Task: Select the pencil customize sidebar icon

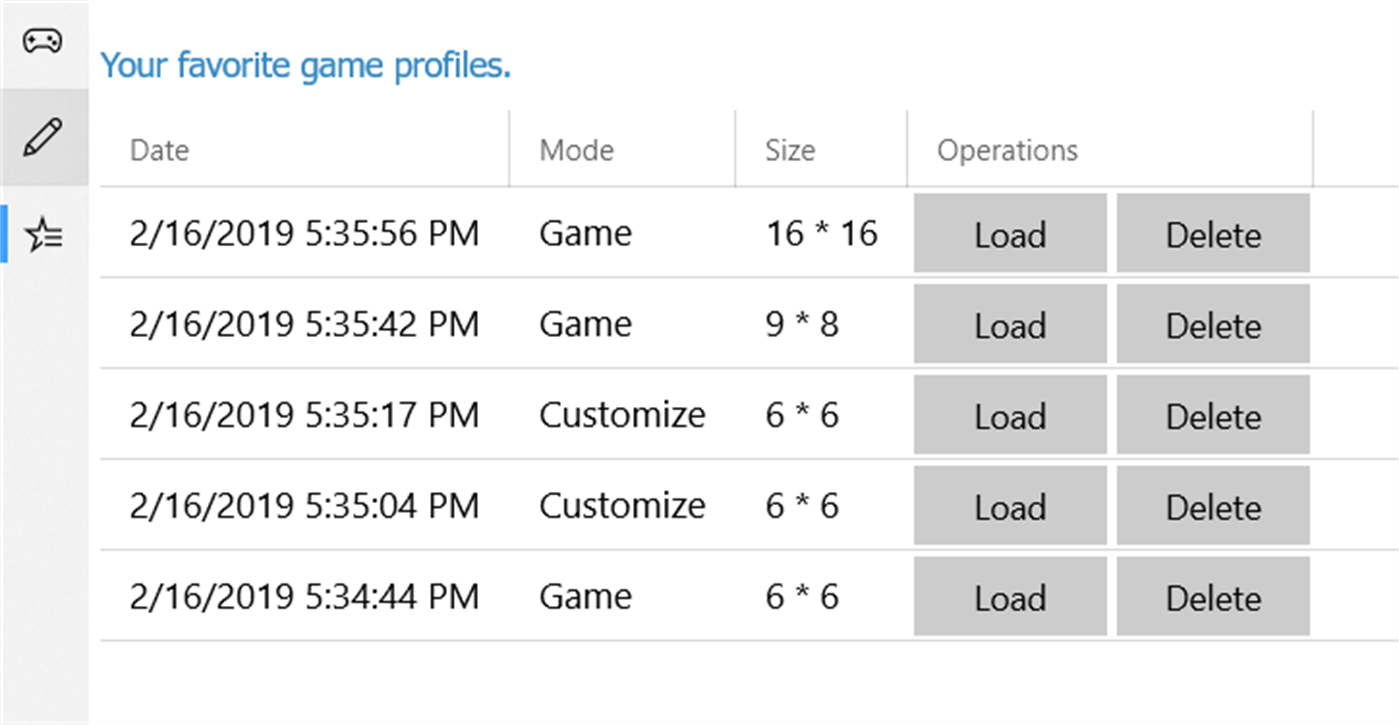Action: tap(42, 136)
